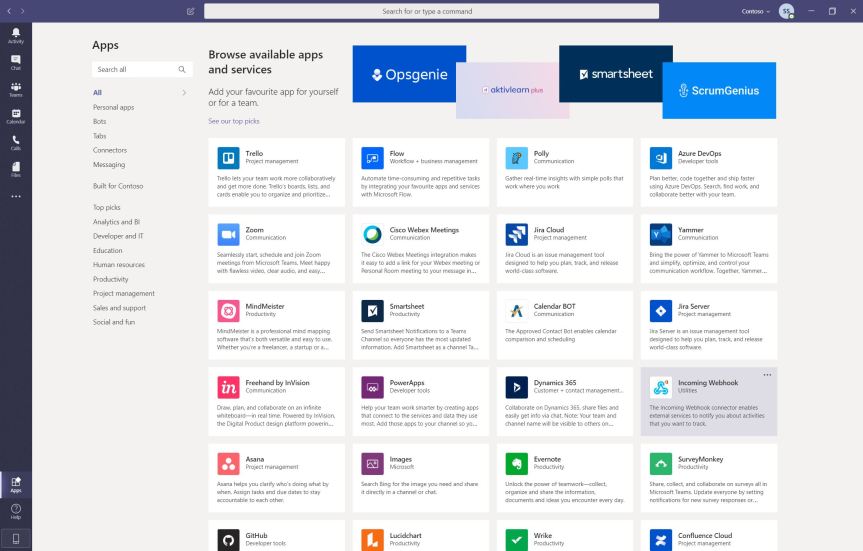The image size is (863, 551).
Task: Select the Project management category
Action: pos(124,294)
